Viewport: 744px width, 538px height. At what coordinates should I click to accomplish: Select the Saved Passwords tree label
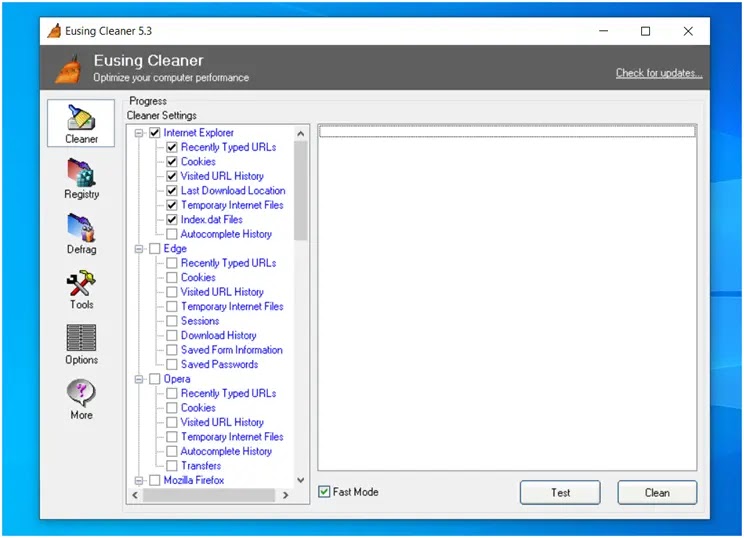tap(220, 364)
